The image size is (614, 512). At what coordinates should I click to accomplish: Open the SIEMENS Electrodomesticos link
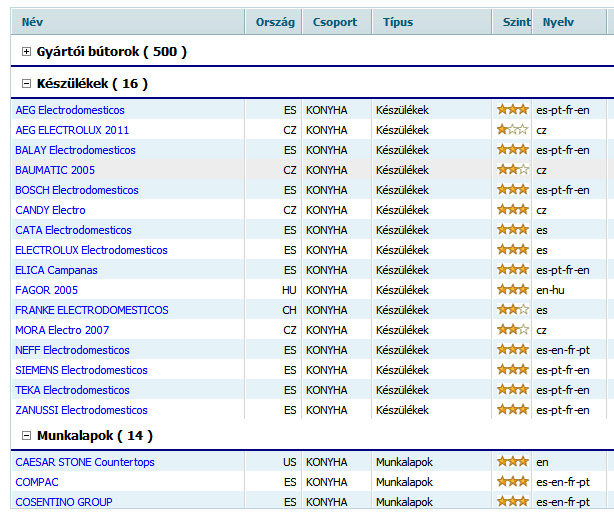pyautogui.click(x=81, y=370)
